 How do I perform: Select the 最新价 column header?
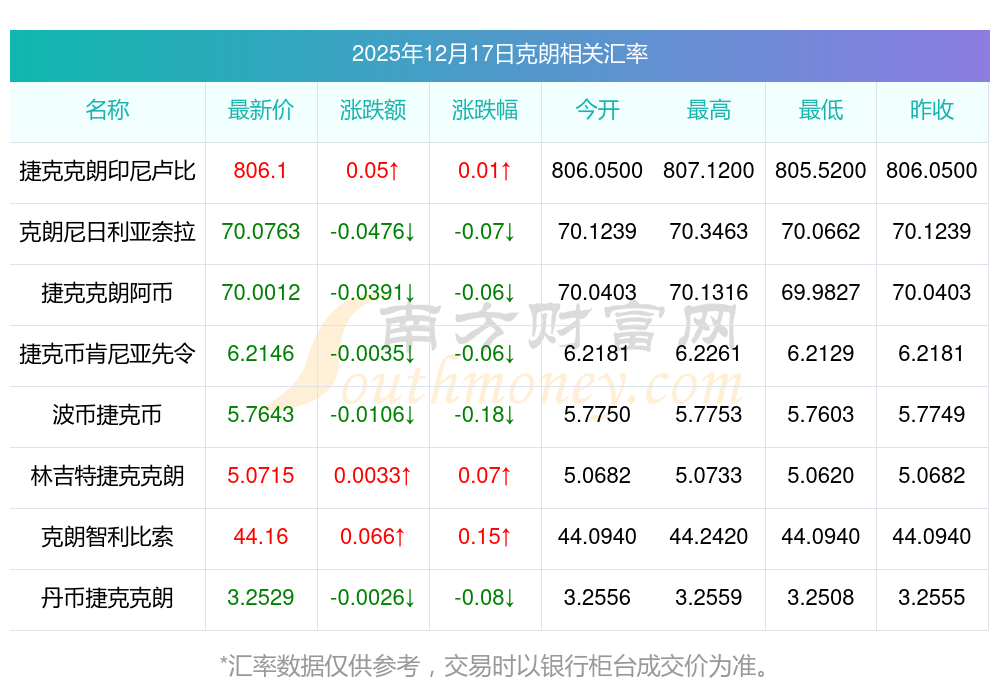click(x=261, y=110)
